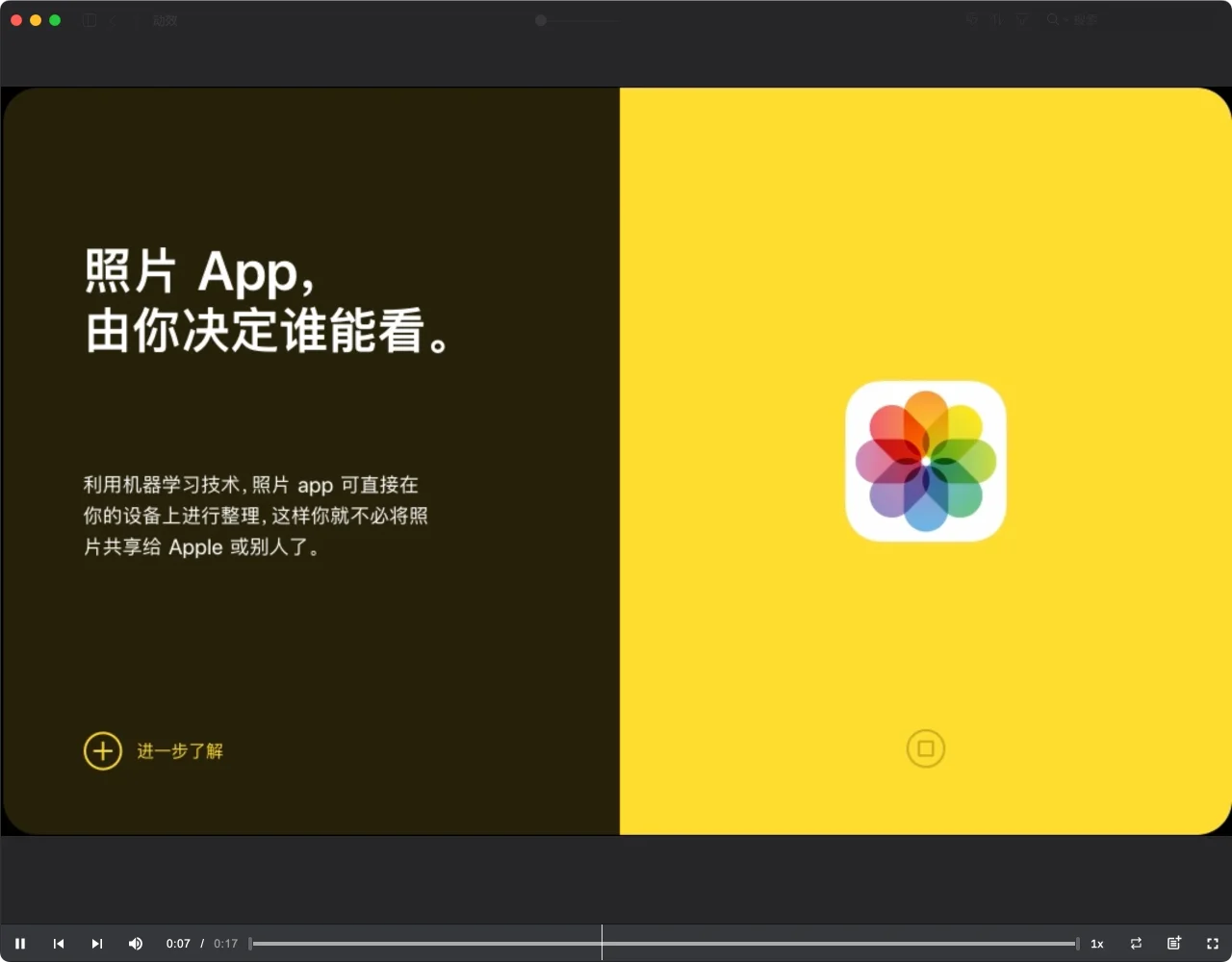Pause the video playback
Screen dimensions: 1232x962
(x=20, y=944)
